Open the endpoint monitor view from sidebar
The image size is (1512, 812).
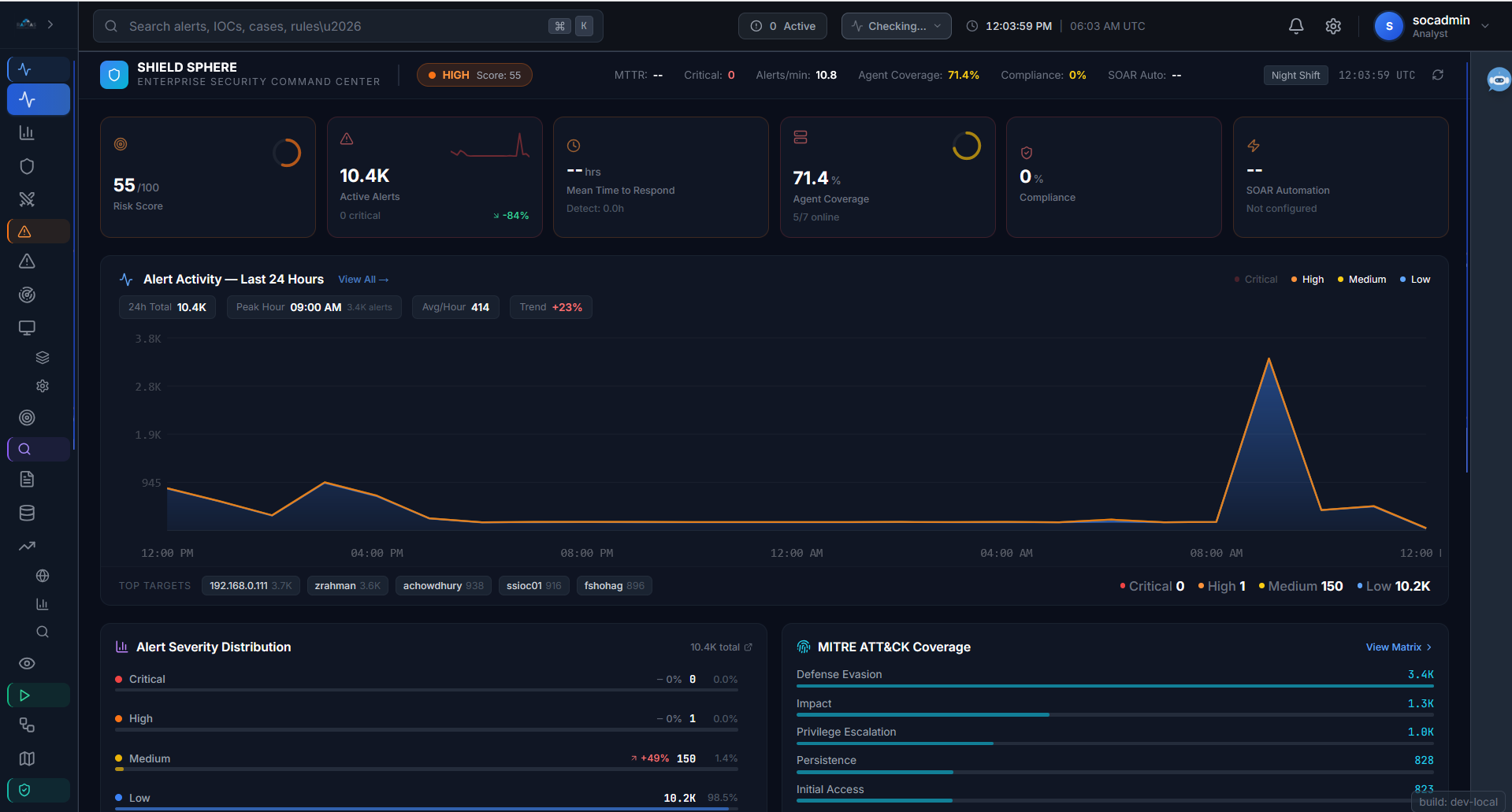coord(27,328)
